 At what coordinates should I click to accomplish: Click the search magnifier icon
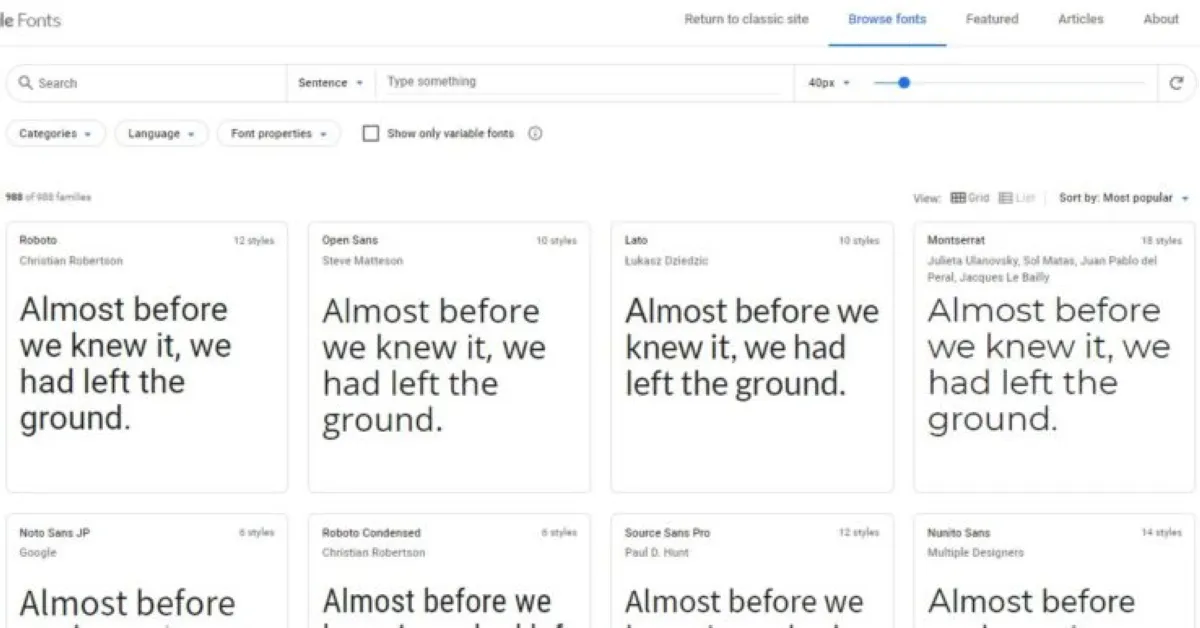click(x=25, y=83)
